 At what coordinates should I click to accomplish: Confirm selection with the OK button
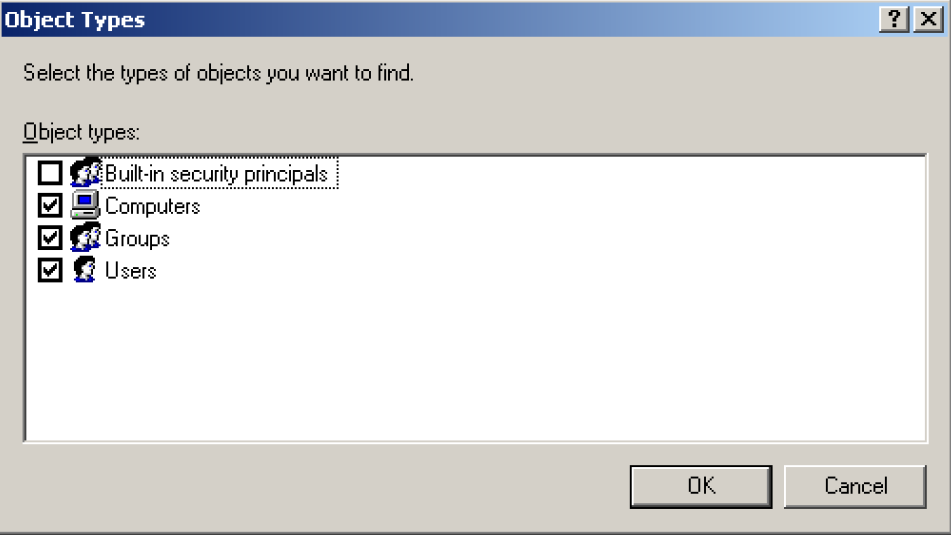(701, 486)
